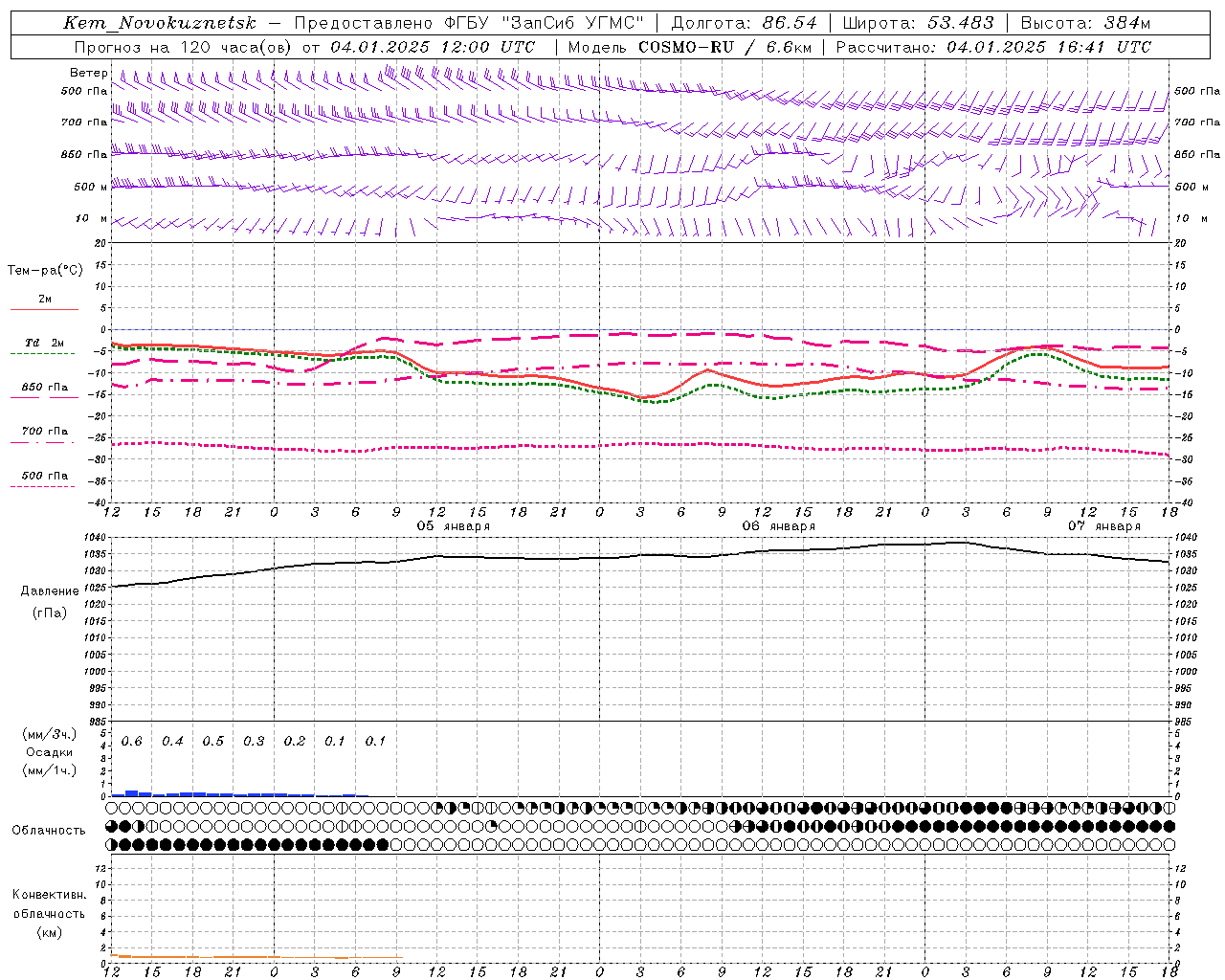The image size is (1225, 980).
Task: Click the 0.3 precipitation amount
Action: (x=254, y=742)
